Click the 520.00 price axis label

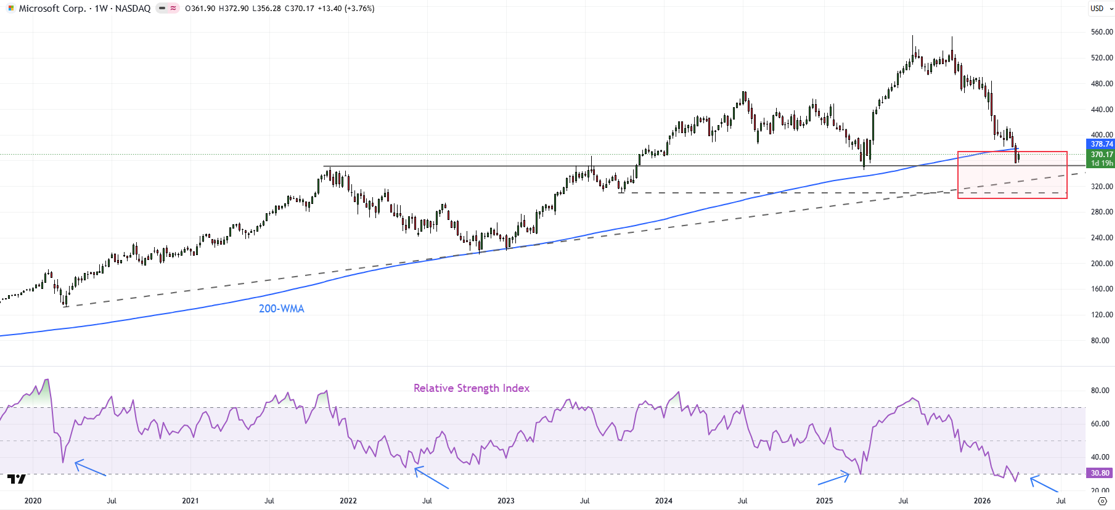[1101, 58]
